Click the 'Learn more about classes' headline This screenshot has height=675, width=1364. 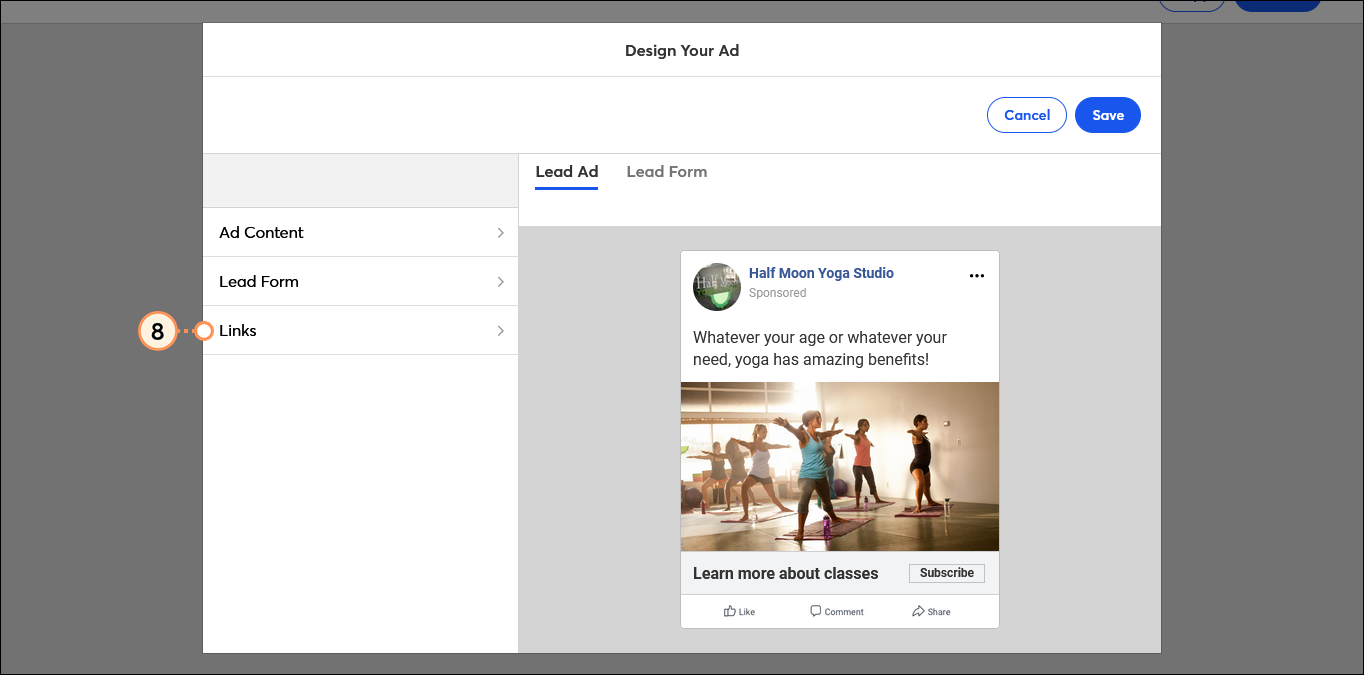[785, 574]
